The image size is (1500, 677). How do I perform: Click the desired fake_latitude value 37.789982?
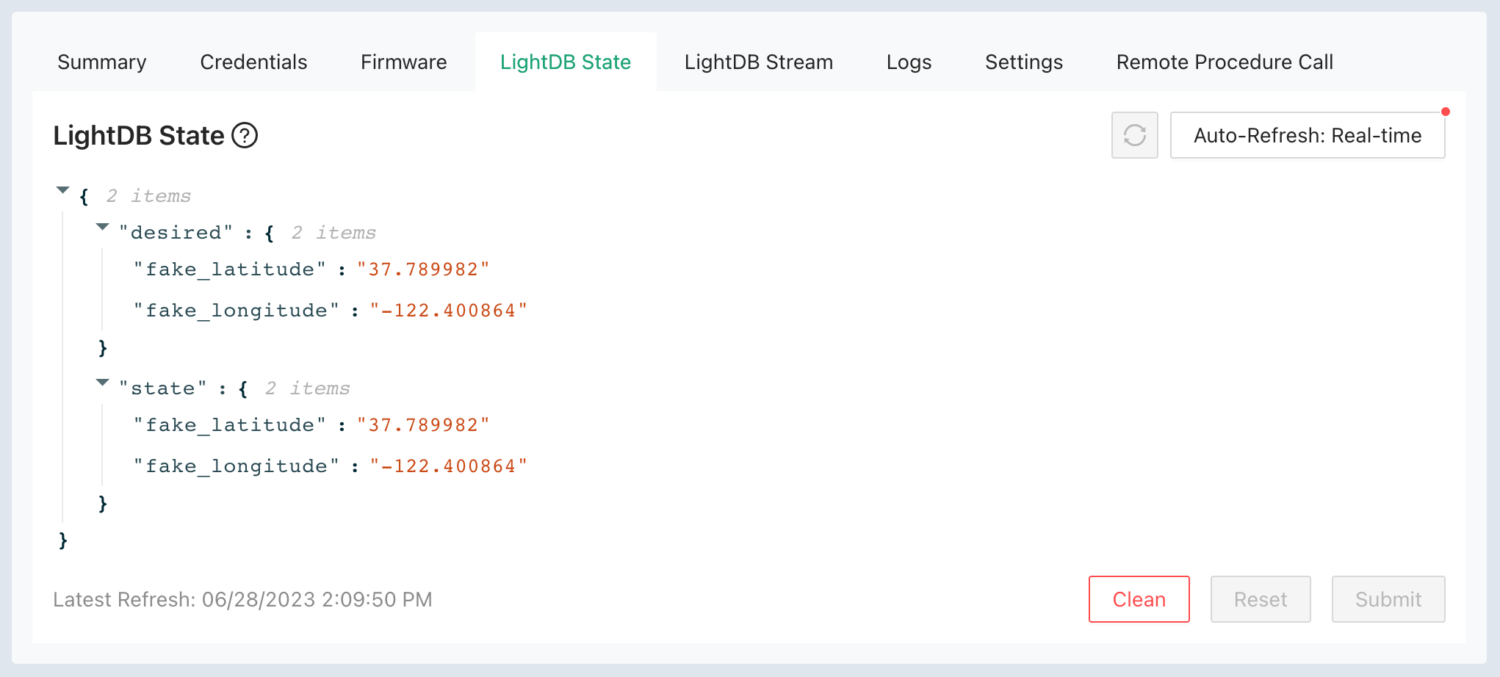click(423, 268)
